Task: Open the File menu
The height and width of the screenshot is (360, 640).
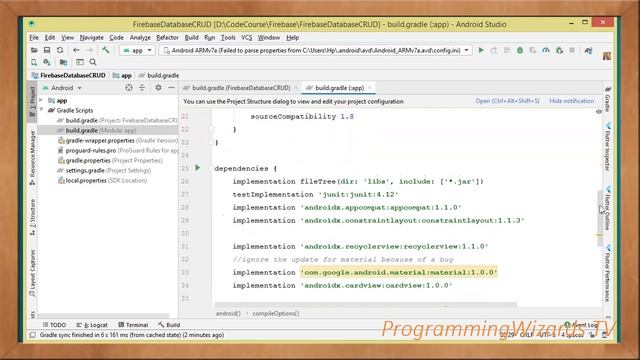Action: pos(34,38)
